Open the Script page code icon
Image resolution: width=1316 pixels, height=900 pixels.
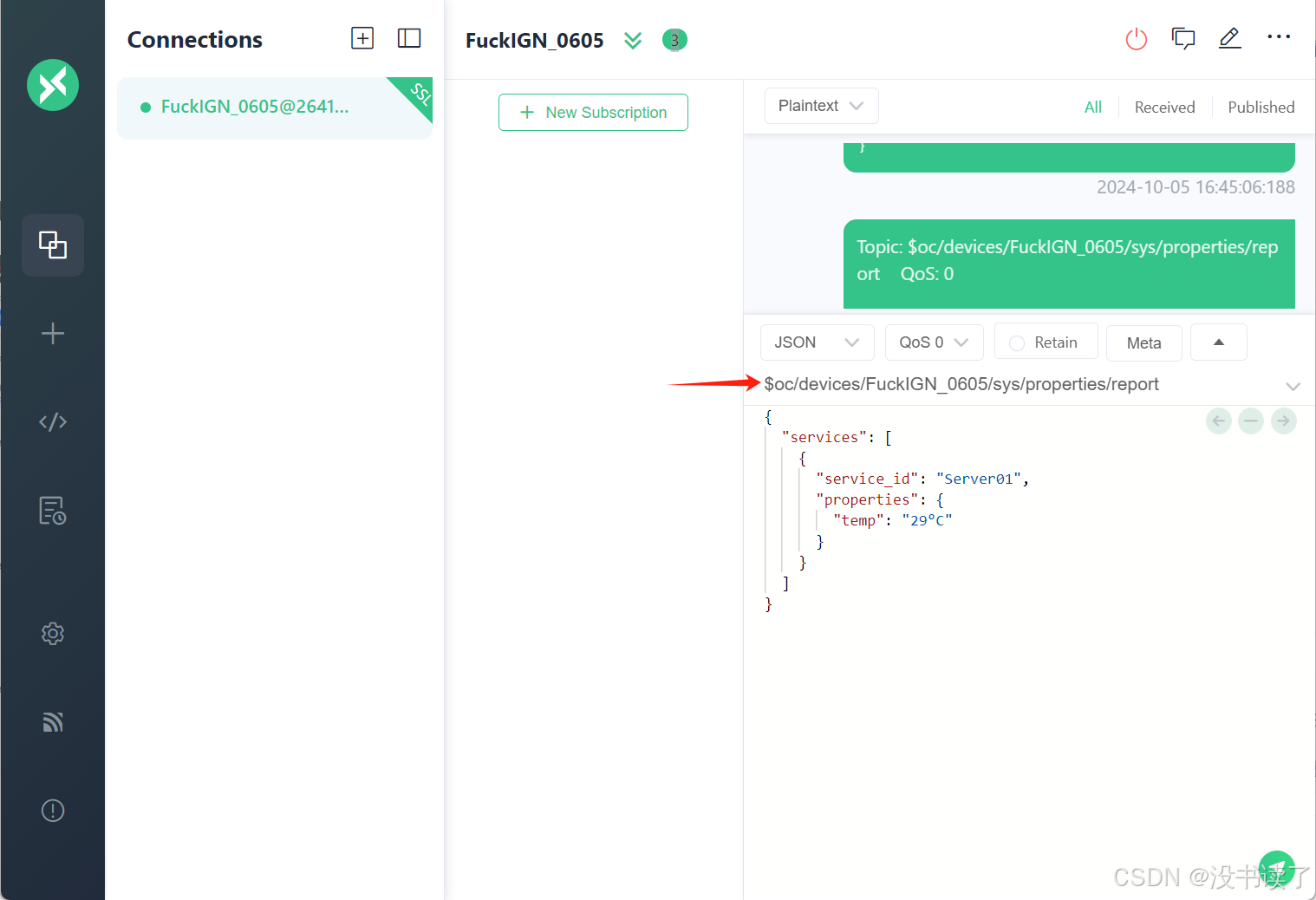tap(53, 422)
